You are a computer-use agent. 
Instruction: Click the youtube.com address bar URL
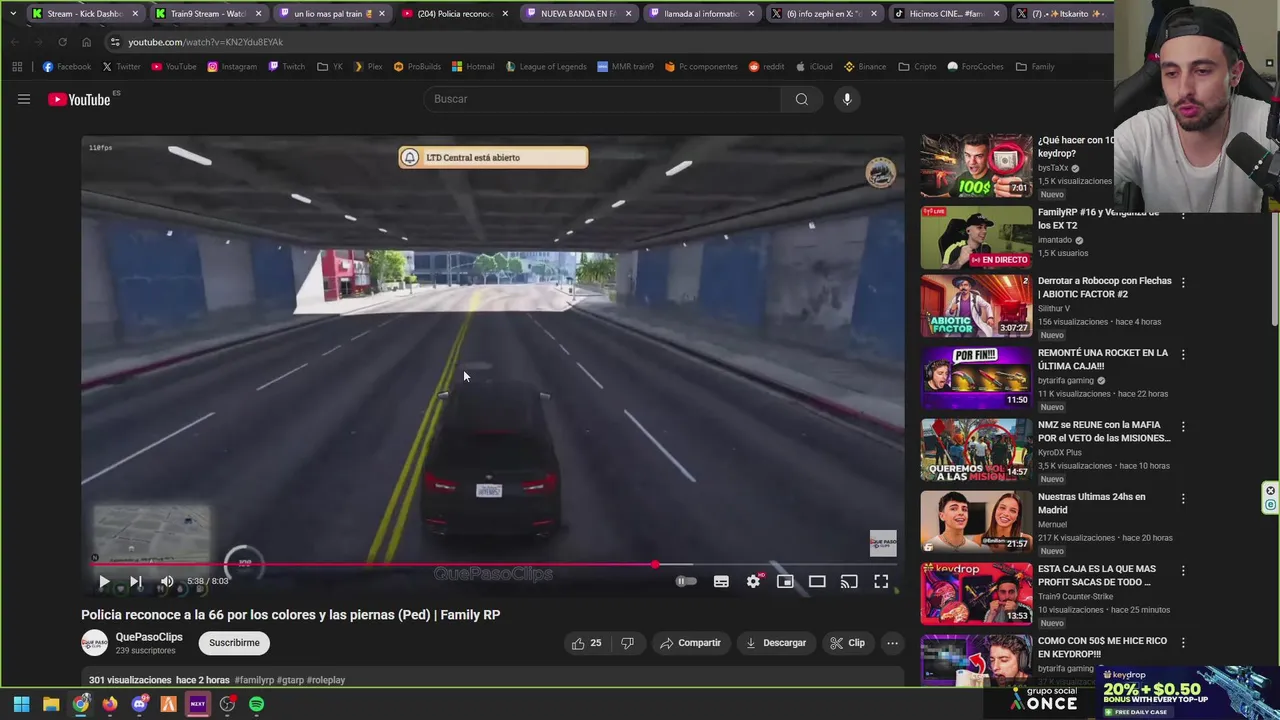tap(205, 42)
